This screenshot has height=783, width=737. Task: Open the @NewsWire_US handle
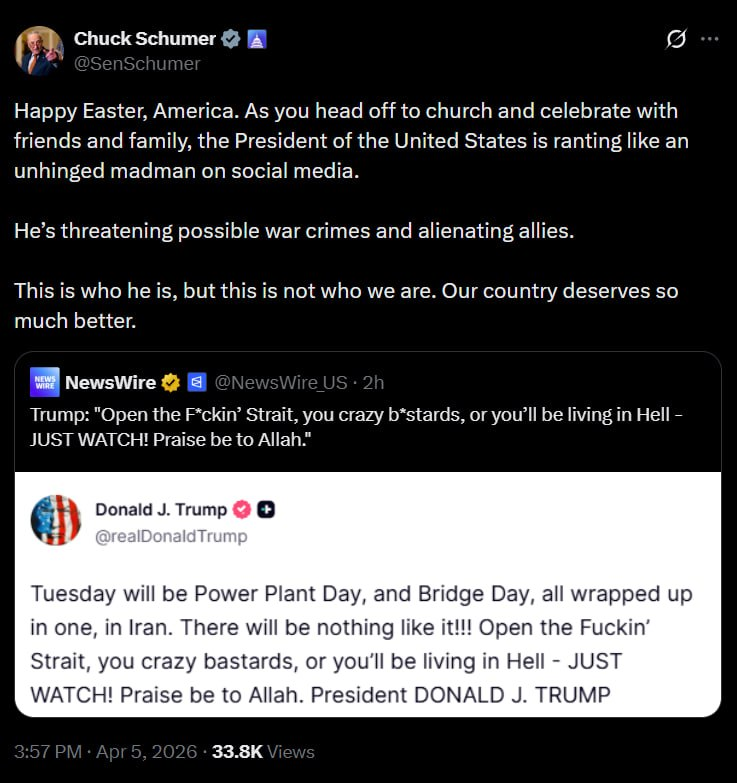[x=281, y=382]
